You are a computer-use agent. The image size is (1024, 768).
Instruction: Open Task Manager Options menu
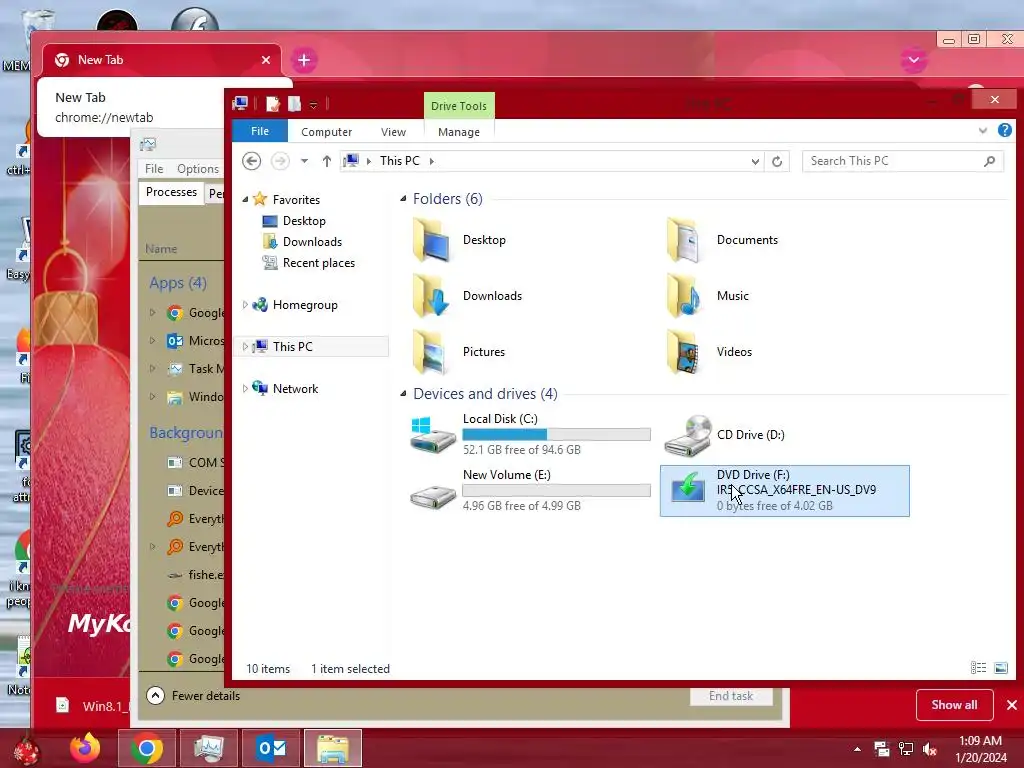198,168
